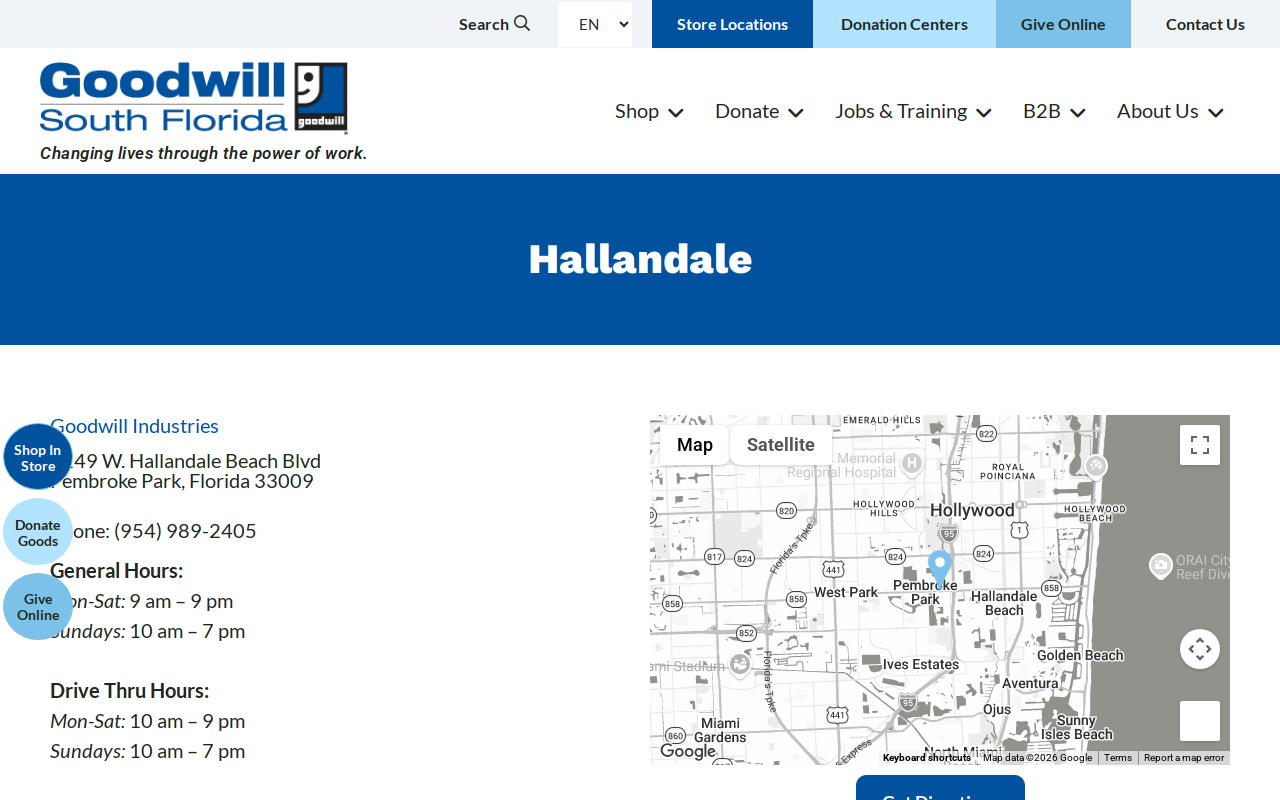Click West Park label on the map
This screenshot has width=1280, height=800.
coord(846,593)
